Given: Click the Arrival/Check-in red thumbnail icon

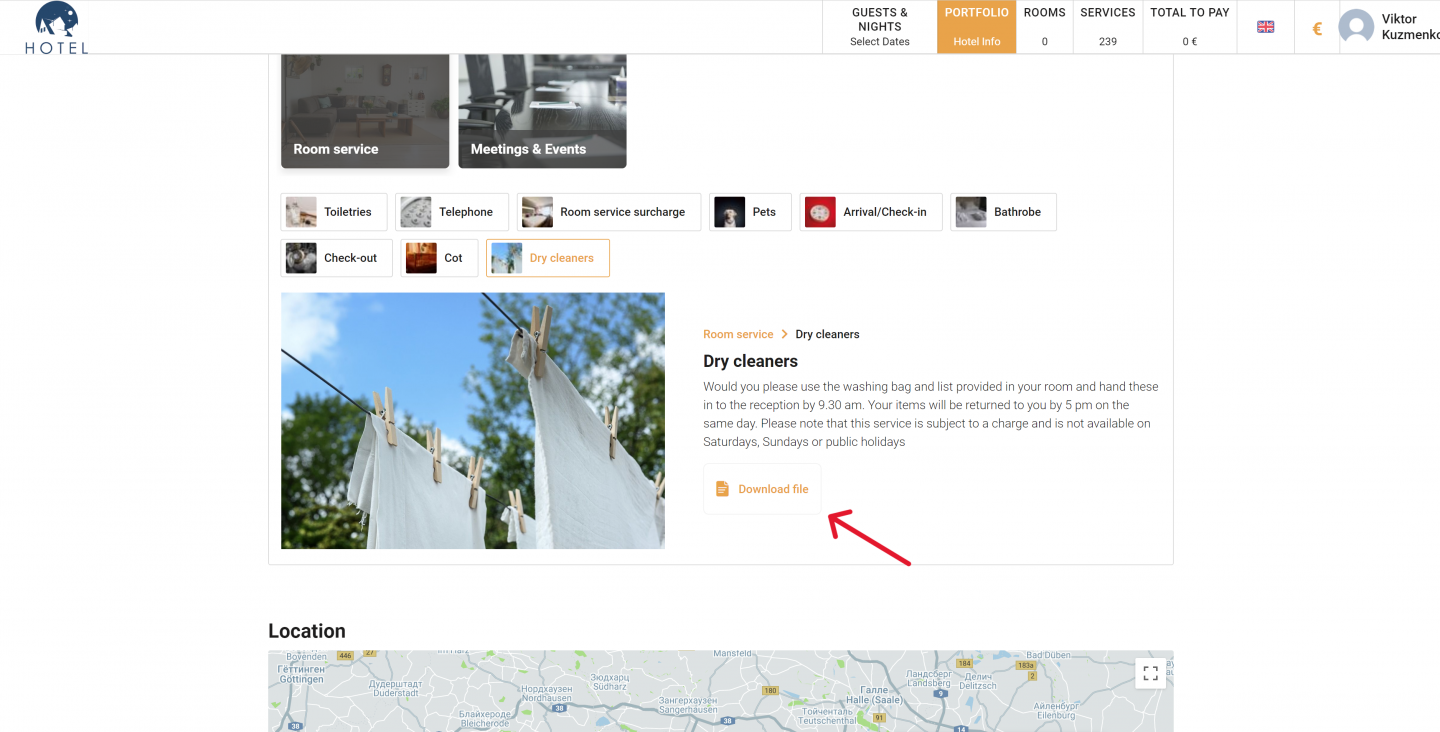Looking at the screenshot, I should (x=820, y=212).
